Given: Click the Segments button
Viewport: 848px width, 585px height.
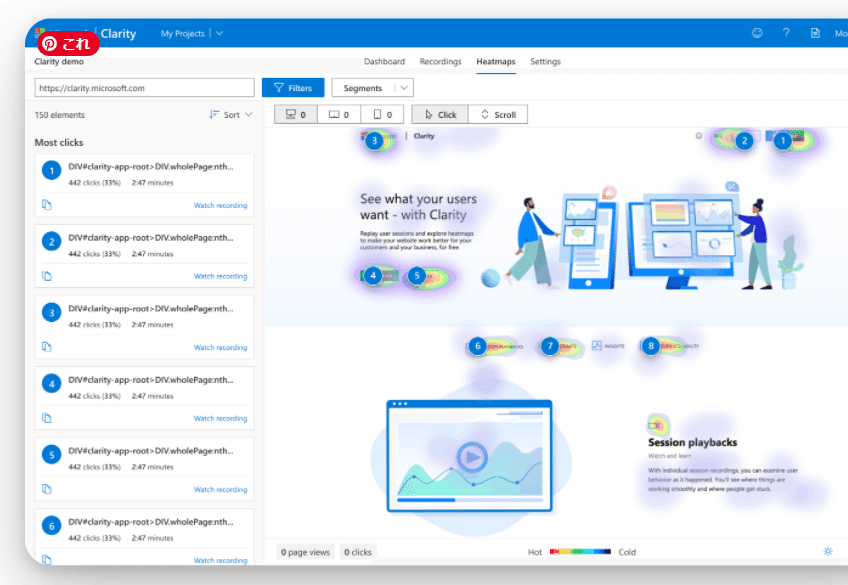Looking at the screenshot, I should (x=362, y=88).
